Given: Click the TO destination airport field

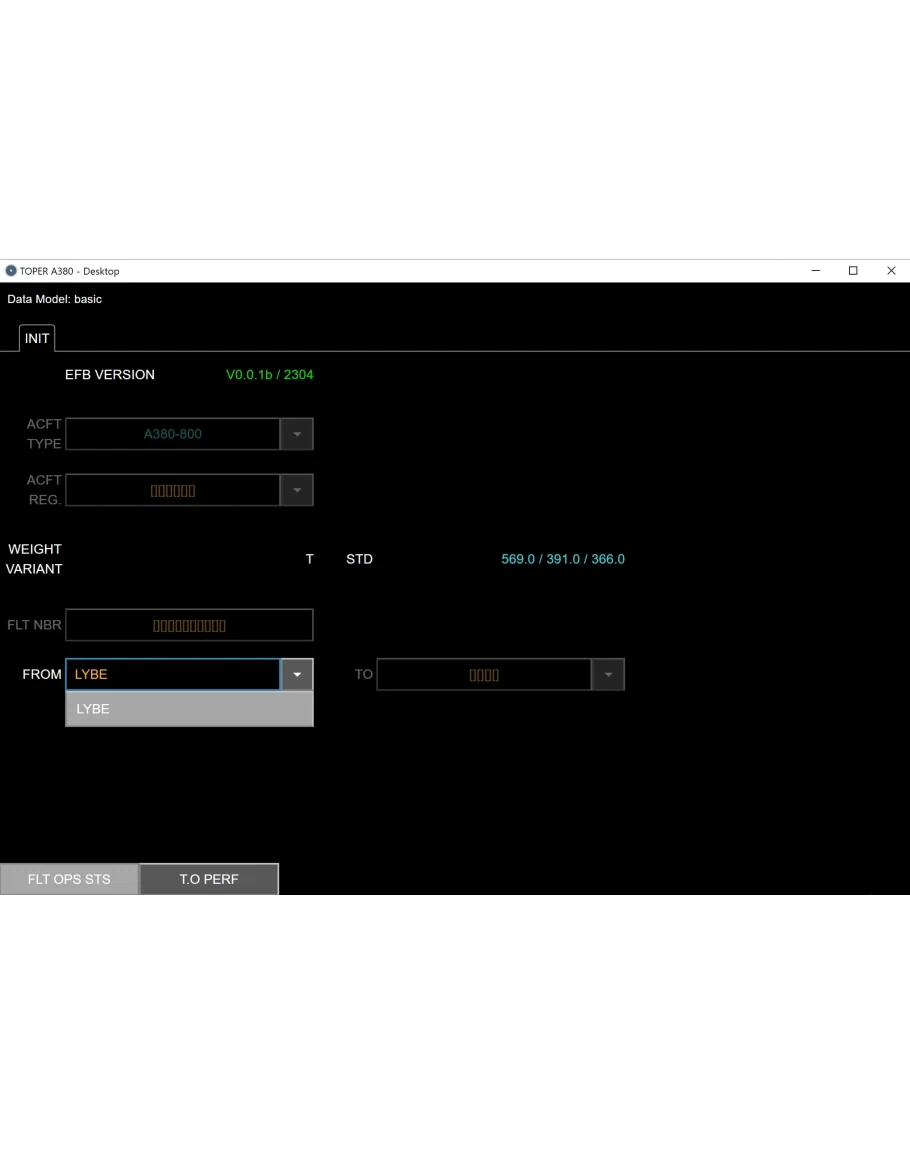Looking at the screenshot, I should click(x=484, y=675).
